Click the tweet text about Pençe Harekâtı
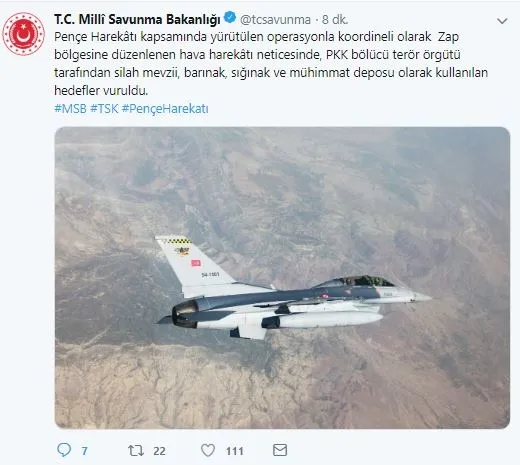Image resolution: width=520 pixels, height=465 pixels. point(271,63)
